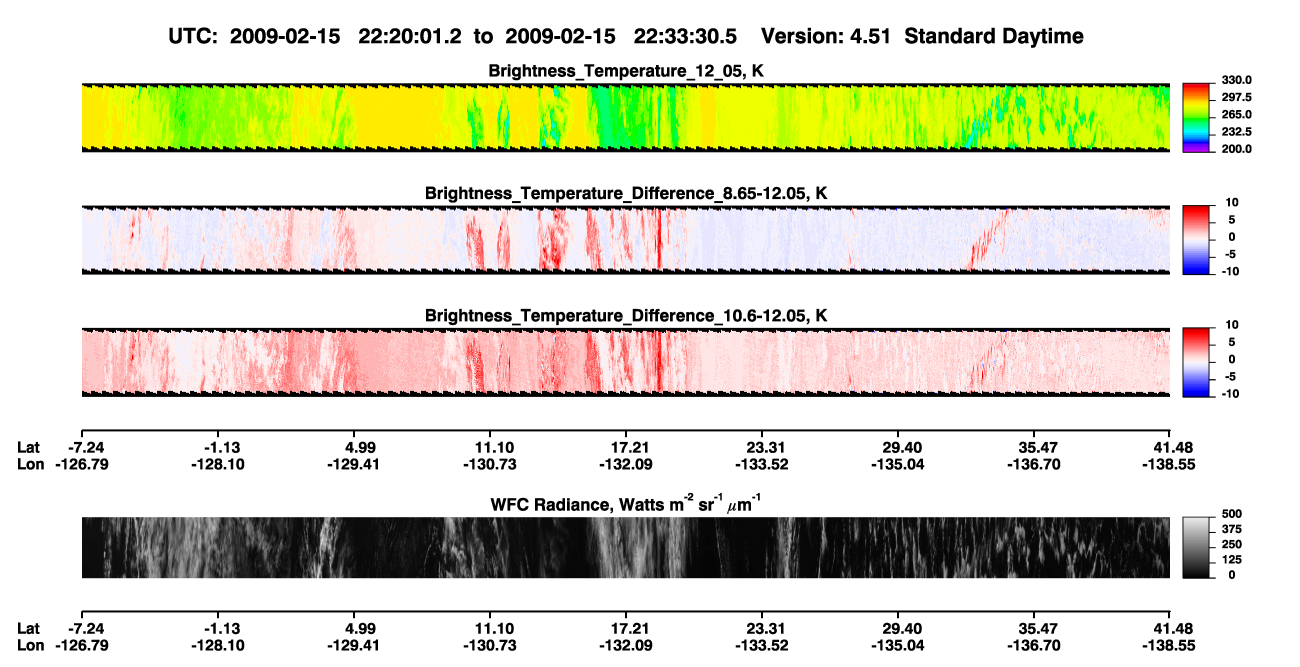1300x667 pixels.
Task: Click '35.47' latitude under the WFC Radiance panel
Action: click(x=1033, y=628)
